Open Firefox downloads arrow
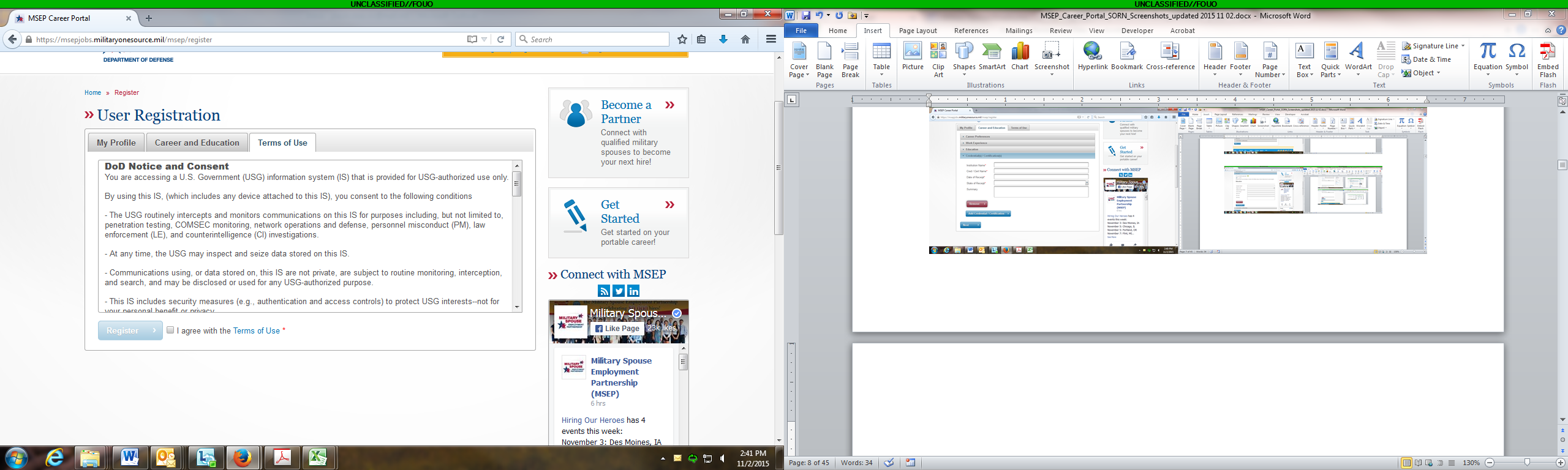This screenshot has width=1568, height=470. coord(723,39)
